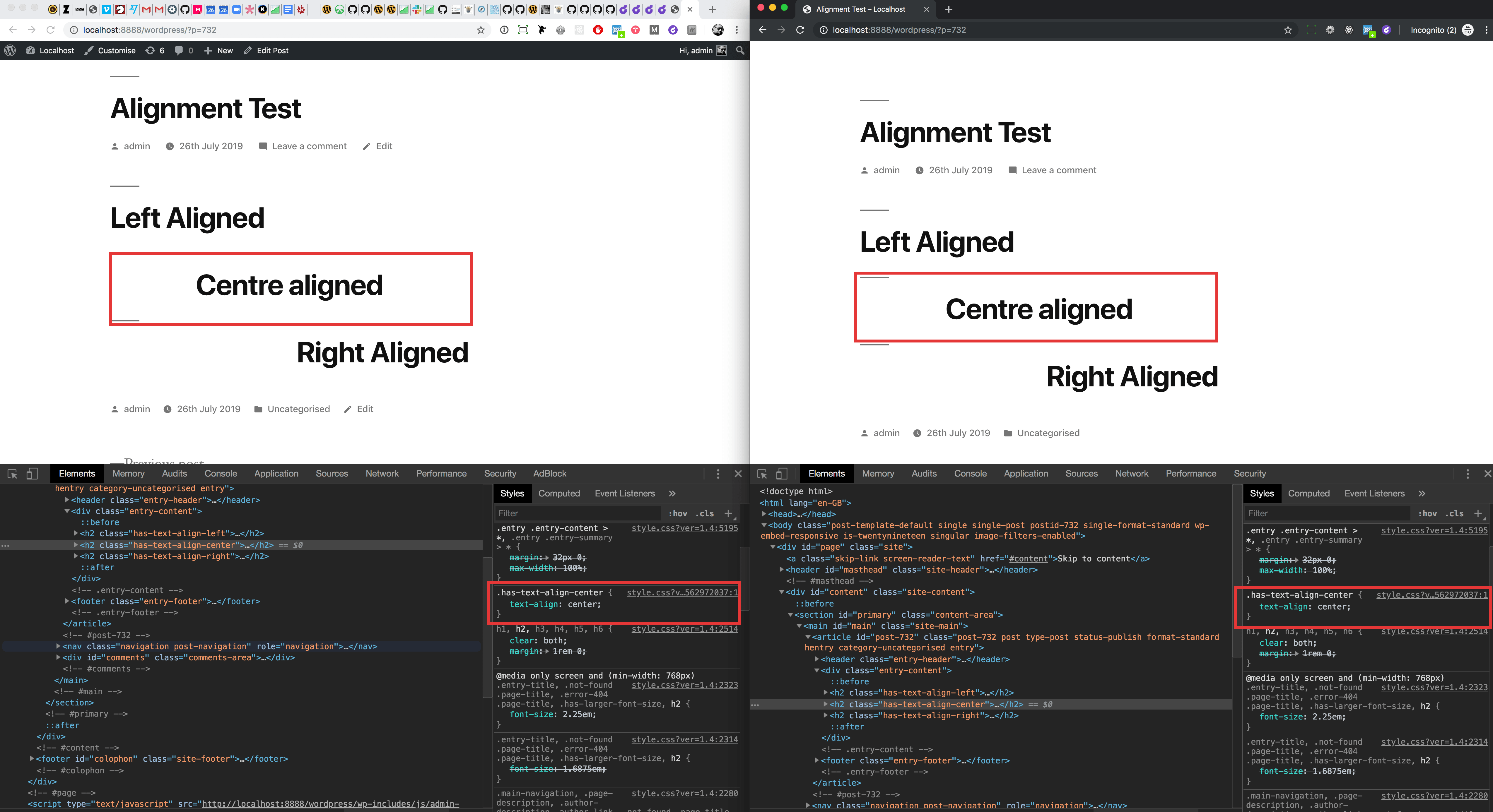The image size is (1493, 812).
Task: Toggle .cls class editor in right Styles pane
Action: [x=1454, y=513]
